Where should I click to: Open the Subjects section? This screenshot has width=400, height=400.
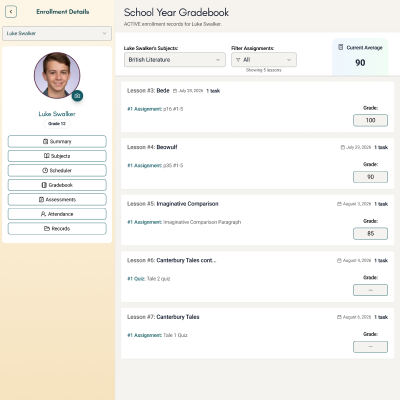57,156
